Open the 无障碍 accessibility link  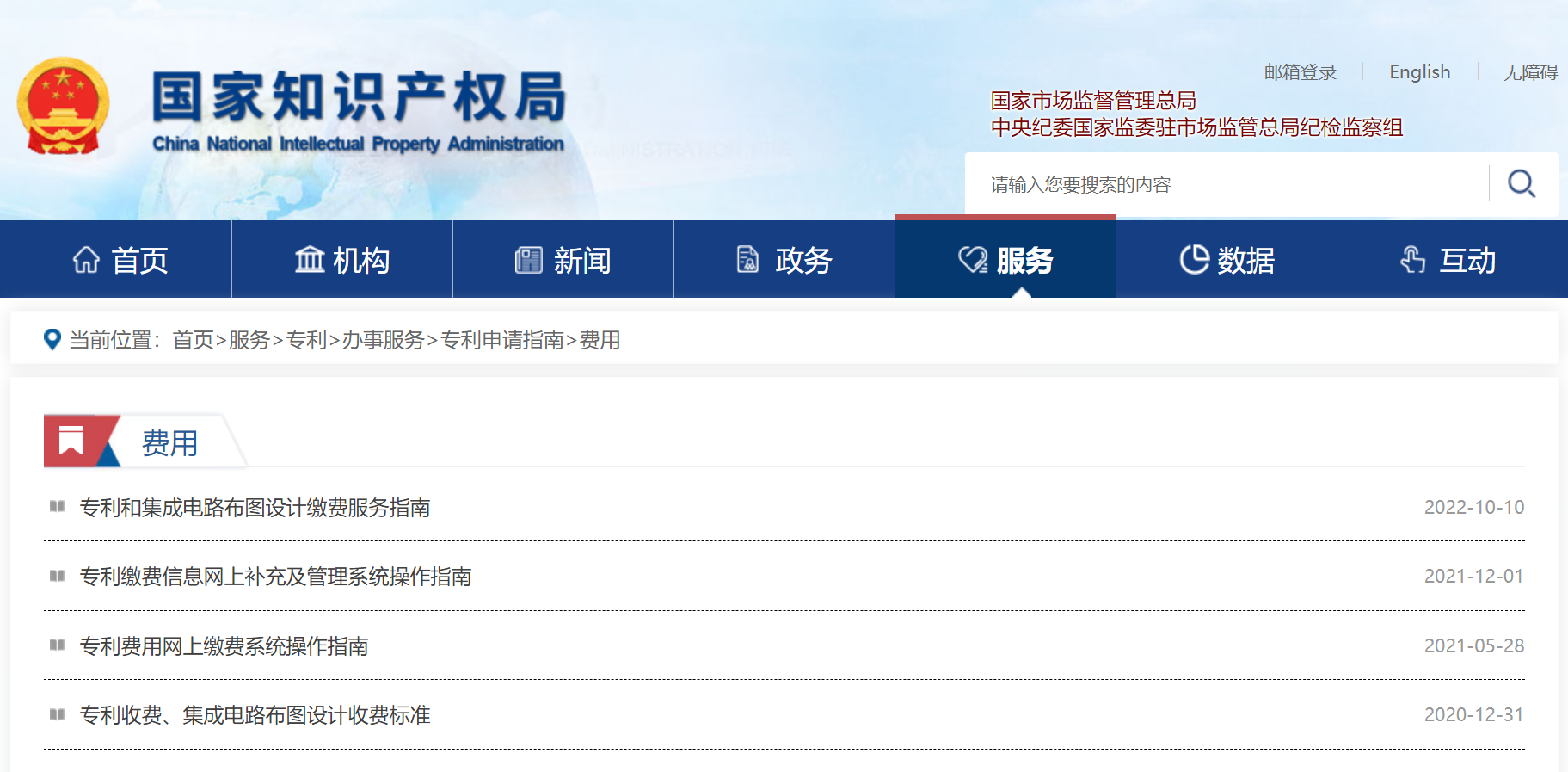pos(1529,72)
